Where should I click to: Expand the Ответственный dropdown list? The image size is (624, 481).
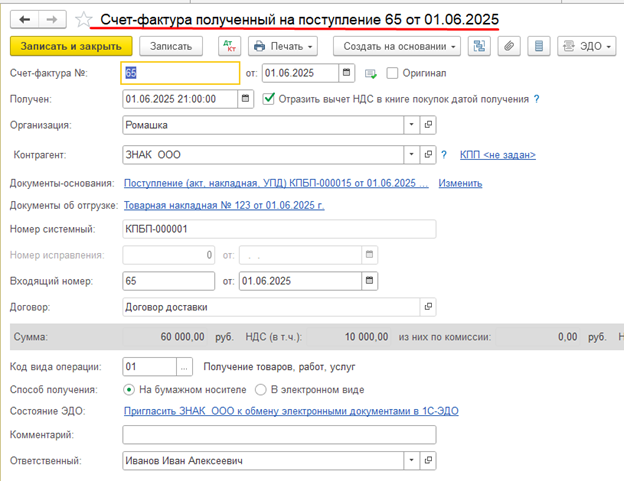tap(412, 460)
